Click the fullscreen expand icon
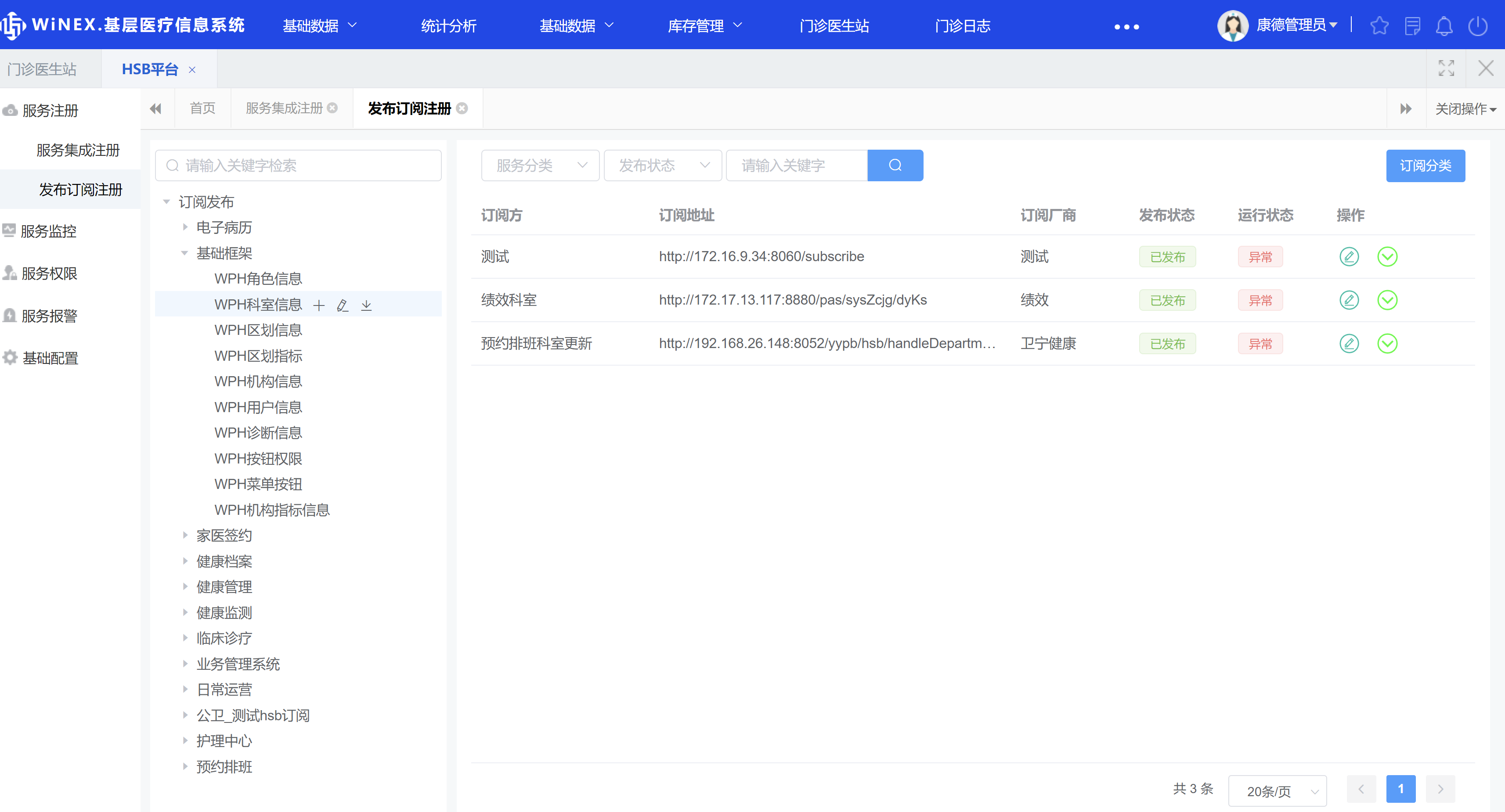The image size is (1505, 812). tap(1446, 68)
